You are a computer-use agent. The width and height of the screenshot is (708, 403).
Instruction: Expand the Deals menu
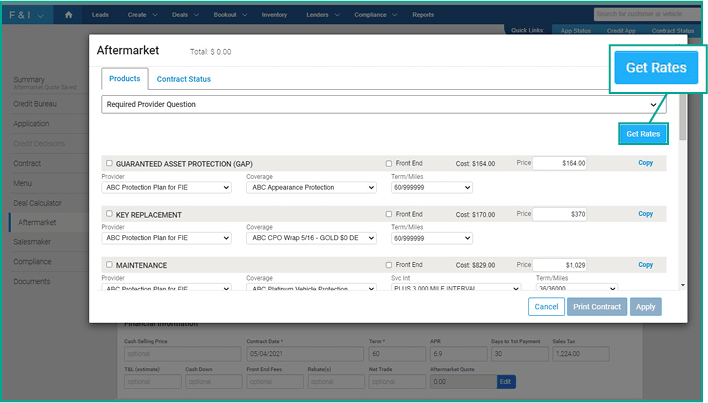tap(185, 14)
